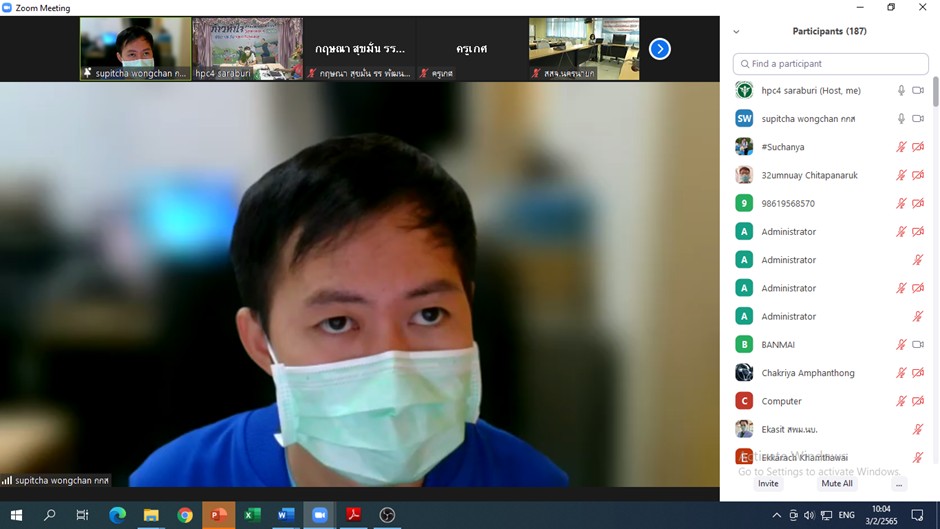Select Ekasit participant name
The height and width of the screenshot is (529, 940).
pyautogui.click(x=789, y=429)
